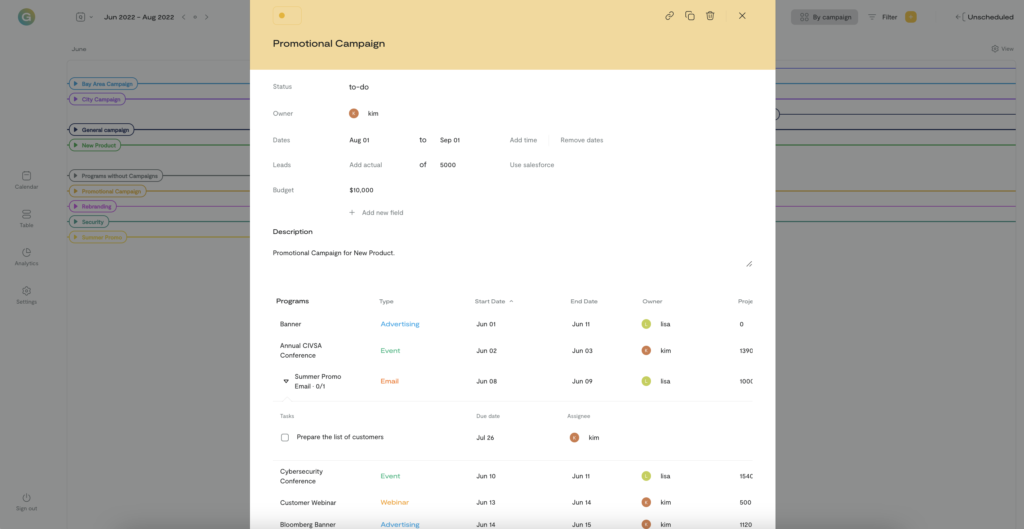Collapse the Summer Promo Email row

(286, 381)
